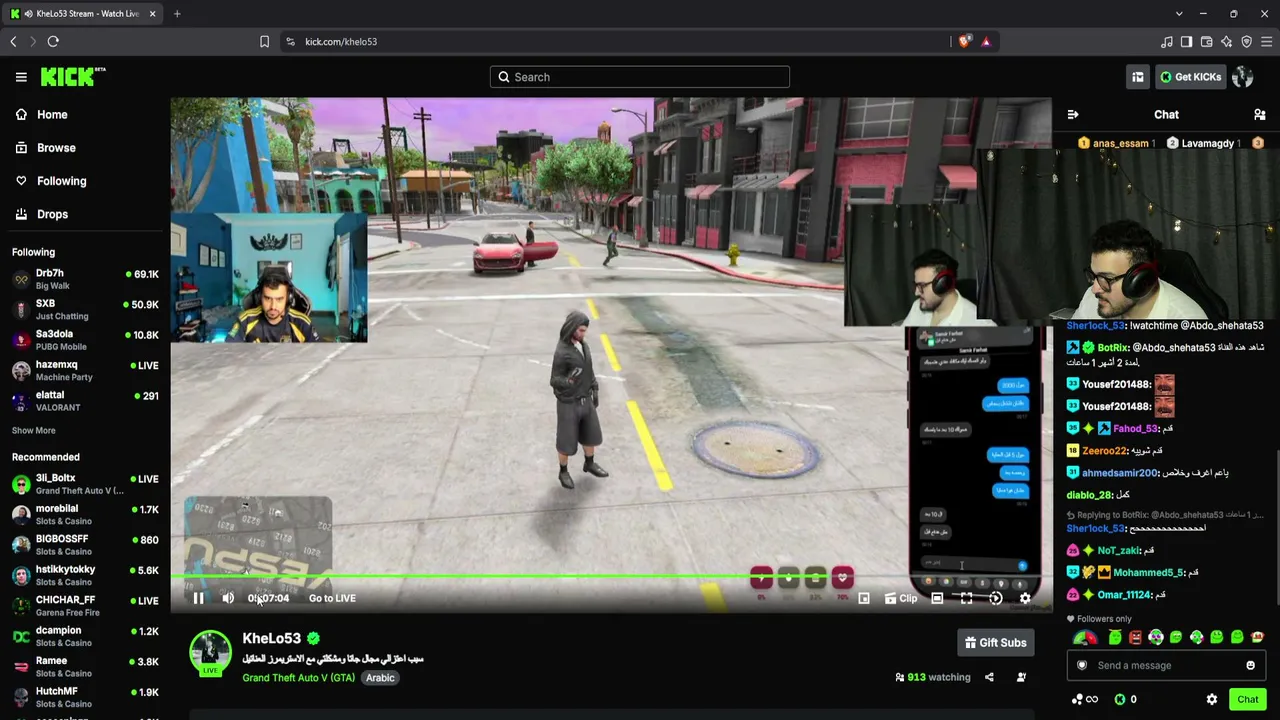Create a Clip of the stream
Screen dimensions: 1280x720
(900, 598)
